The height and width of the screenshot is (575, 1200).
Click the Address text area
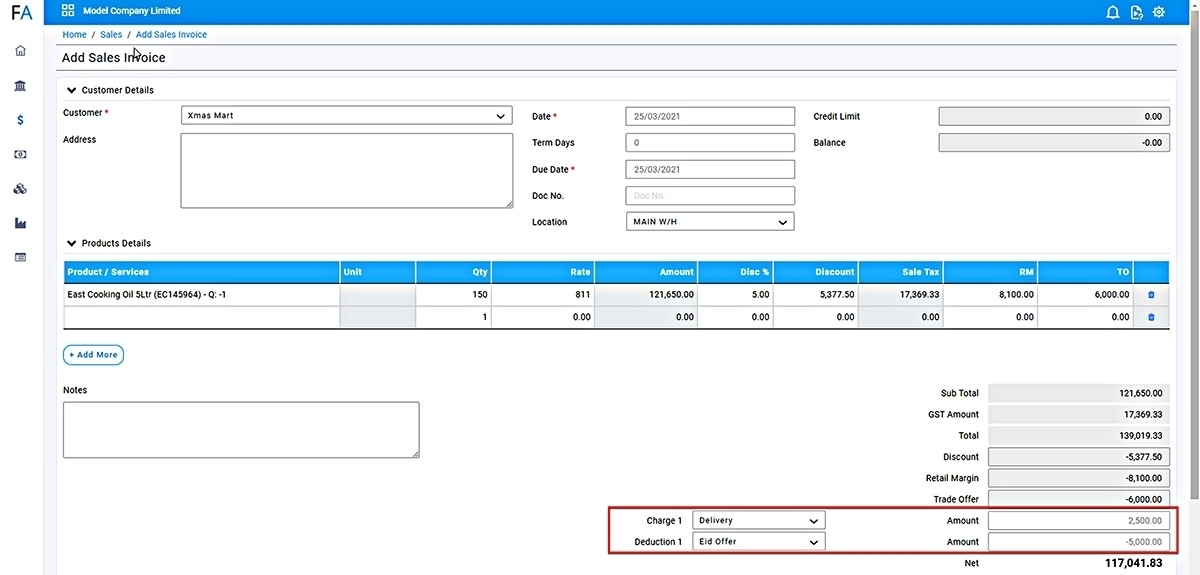coord(346,171)
